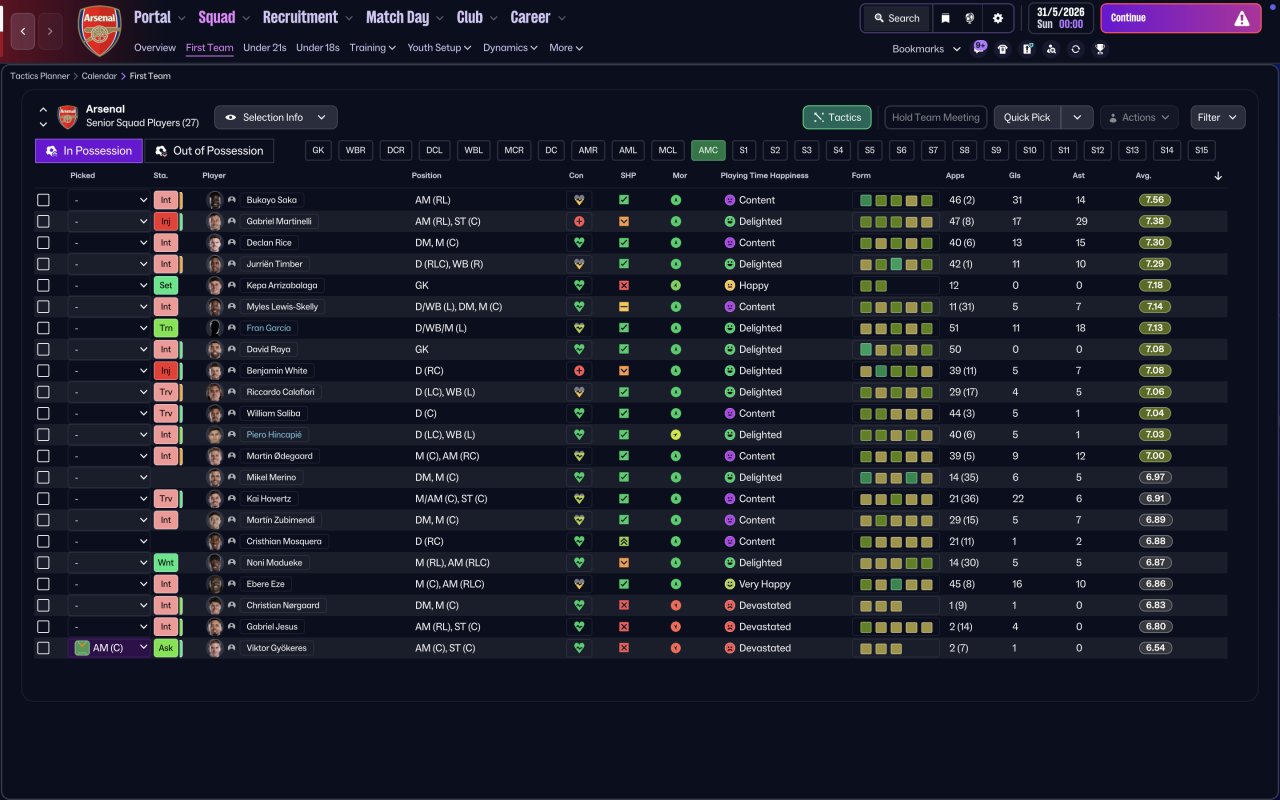Expand the Bookmarks dropdown

(926, 49)
